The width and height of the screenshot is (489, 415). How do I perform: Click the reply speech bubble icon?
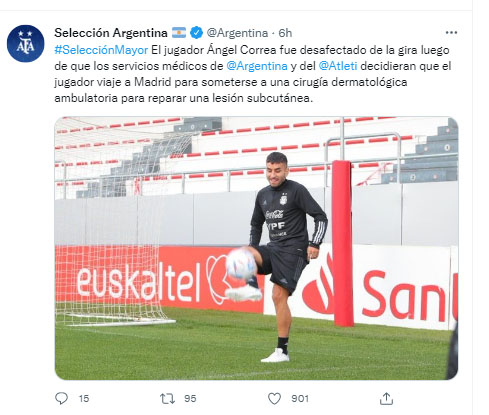click(x=61, y=398)
